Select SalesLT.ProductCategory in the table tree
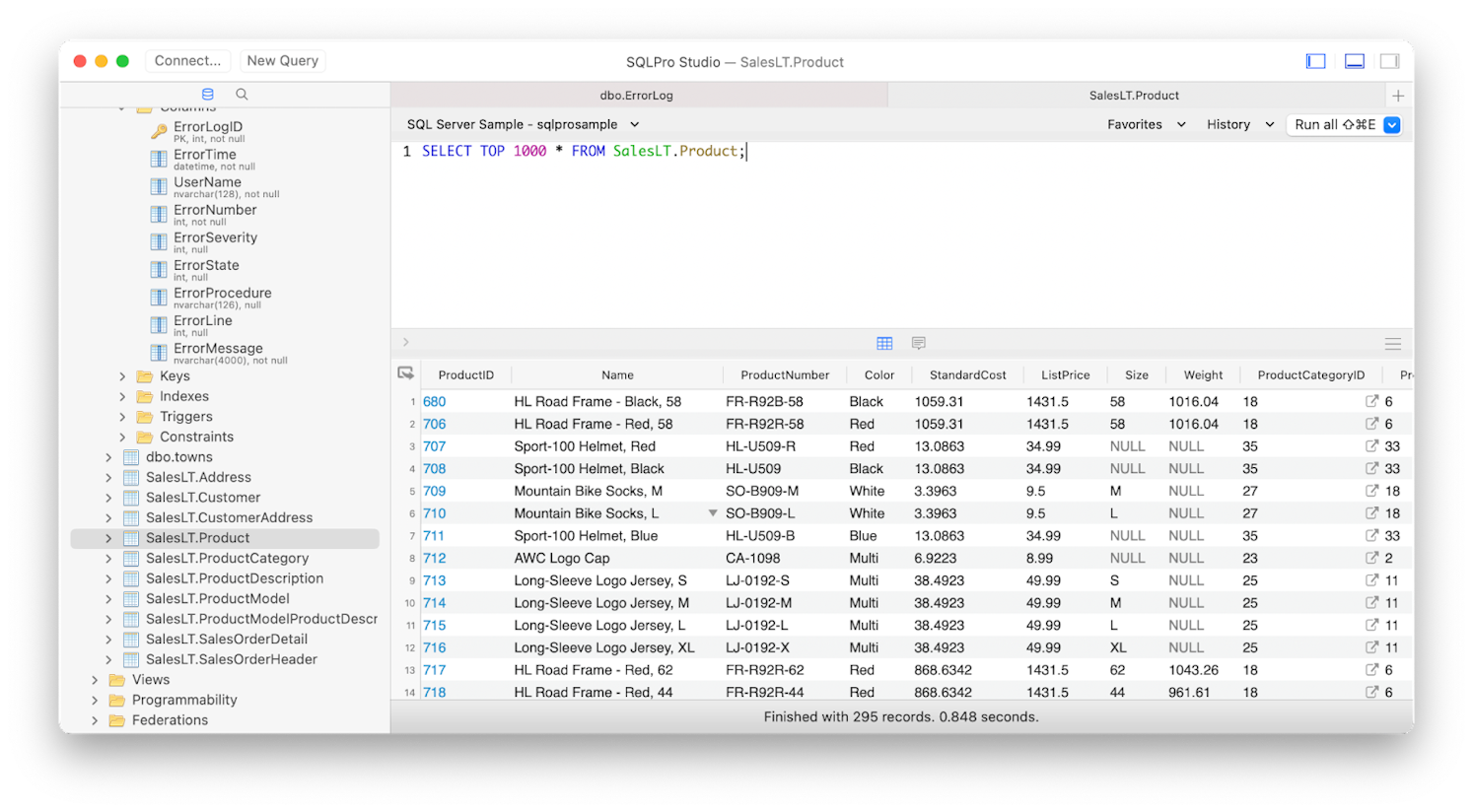 pos(227,558)
